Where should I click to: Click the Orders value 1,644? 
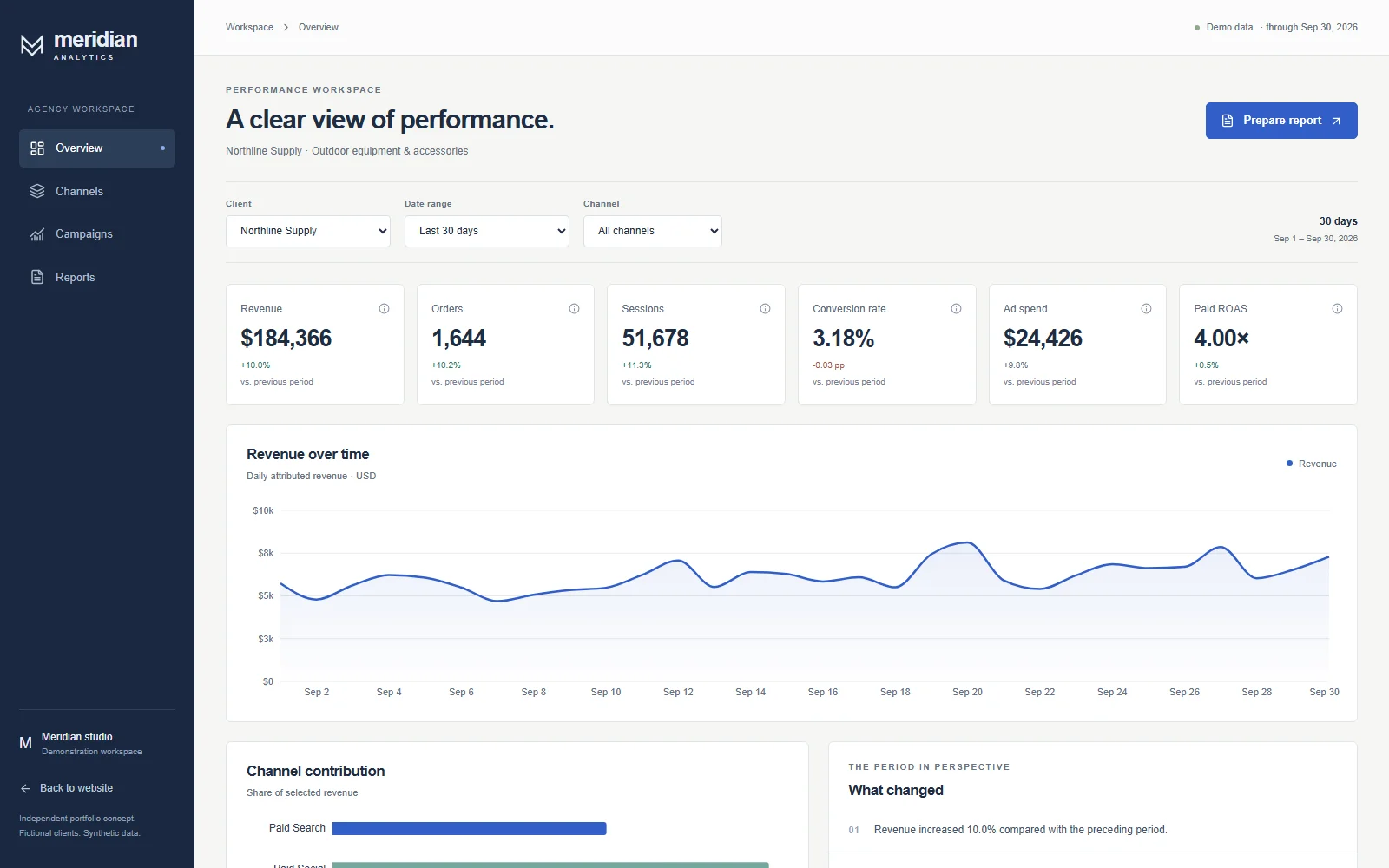tap(458, 339)
